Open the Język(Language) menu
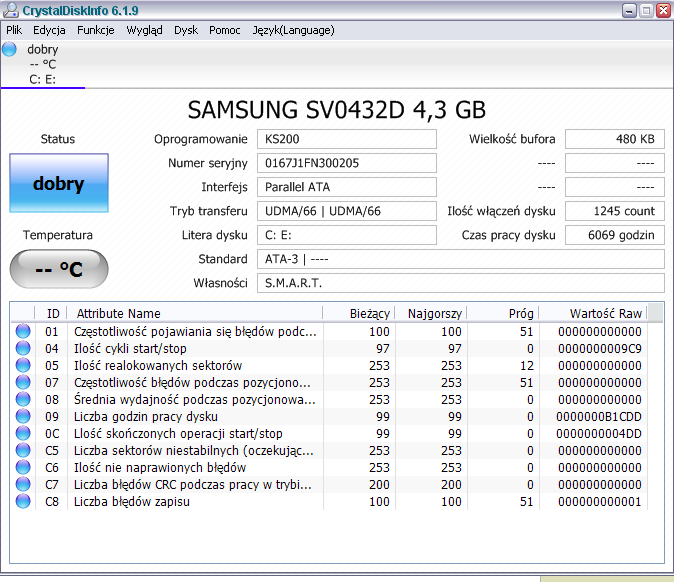Screen dimensions: 674x582 (293, 30)
